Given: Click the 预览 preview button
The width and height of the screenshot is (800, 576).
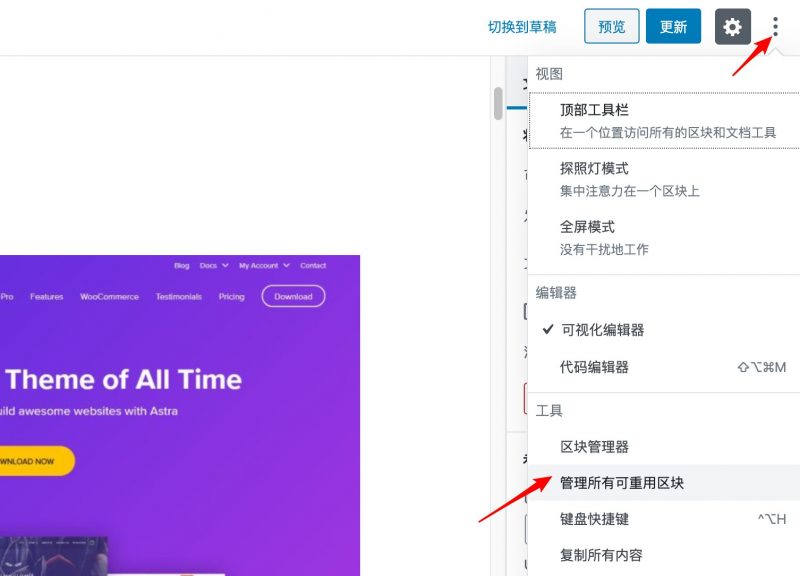Looking at the screenshot, I should (x=612, y=26).
